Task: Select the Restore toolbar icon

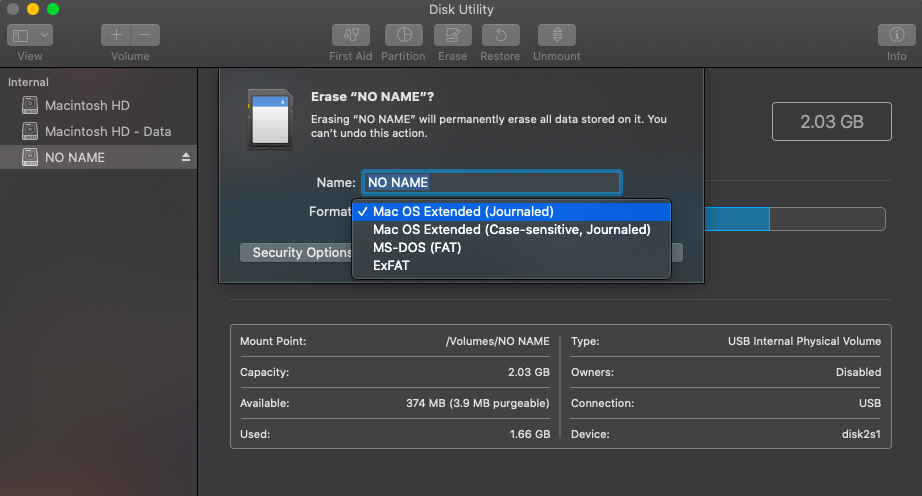Action: (x=500, y=35)
